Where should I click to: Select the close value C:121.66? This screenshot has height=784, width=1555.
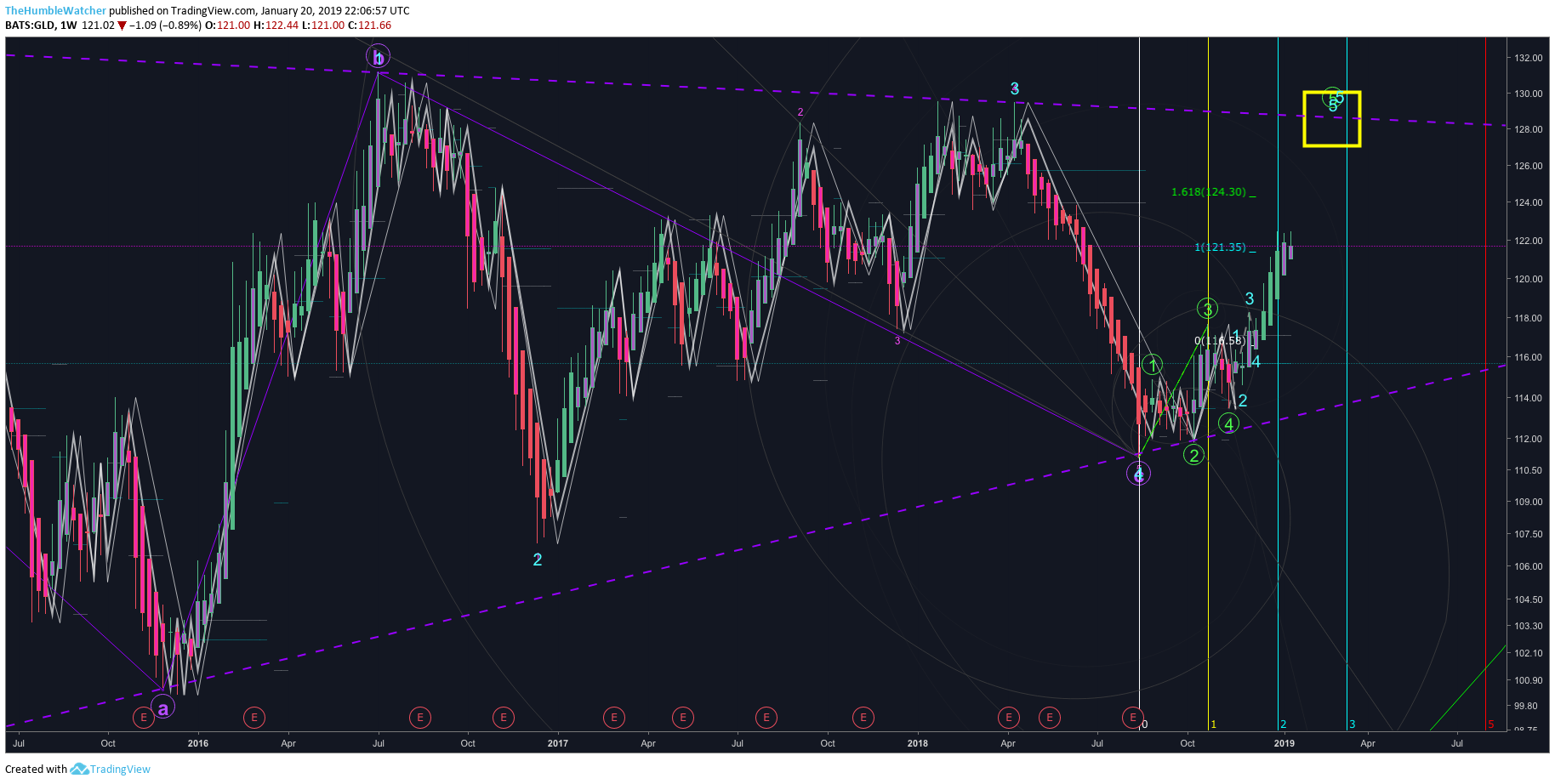370,26
